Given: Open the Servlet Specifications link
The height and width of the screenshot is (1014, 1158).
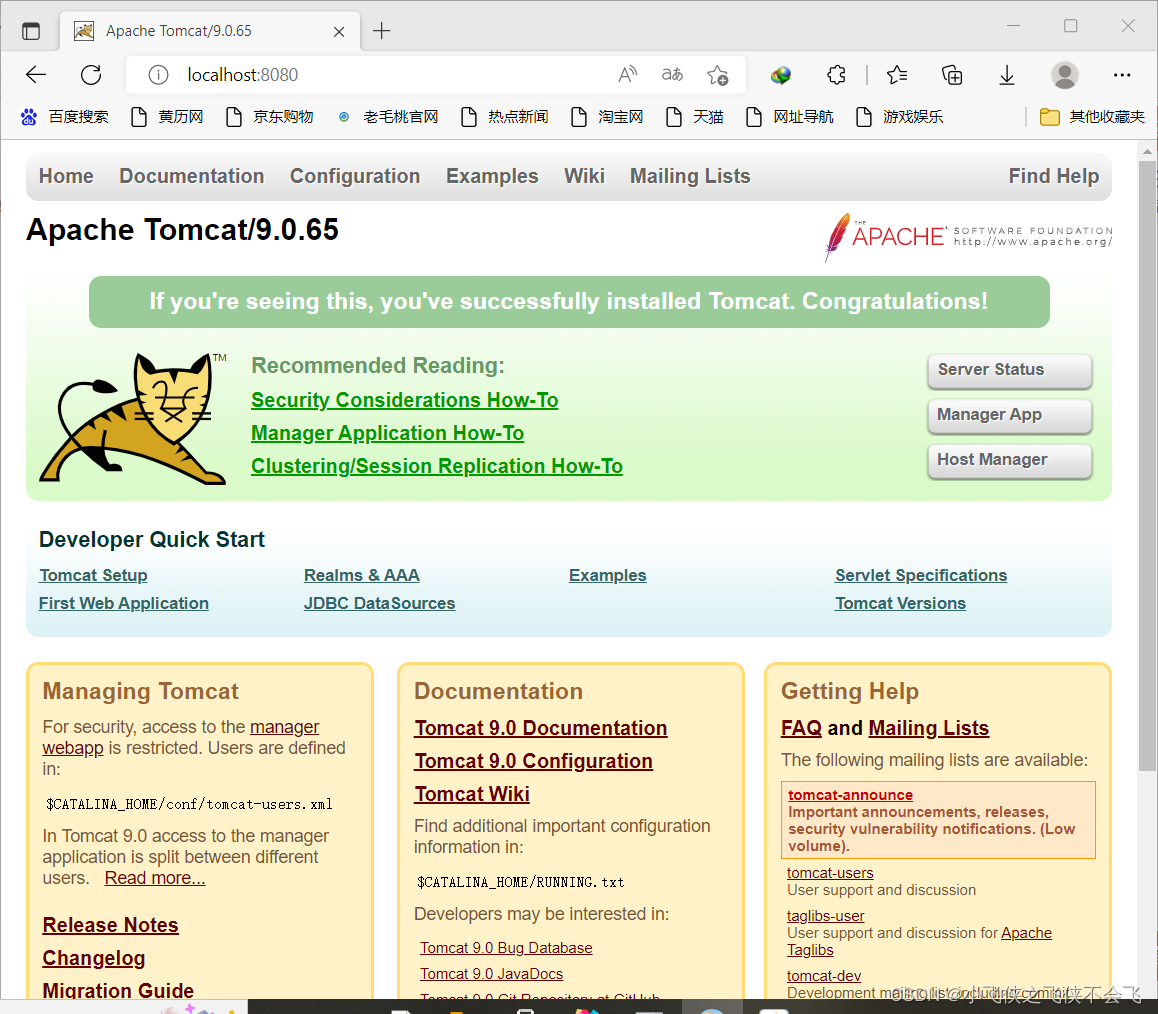Looking at the screenshot, I should [x=921, y=575].
